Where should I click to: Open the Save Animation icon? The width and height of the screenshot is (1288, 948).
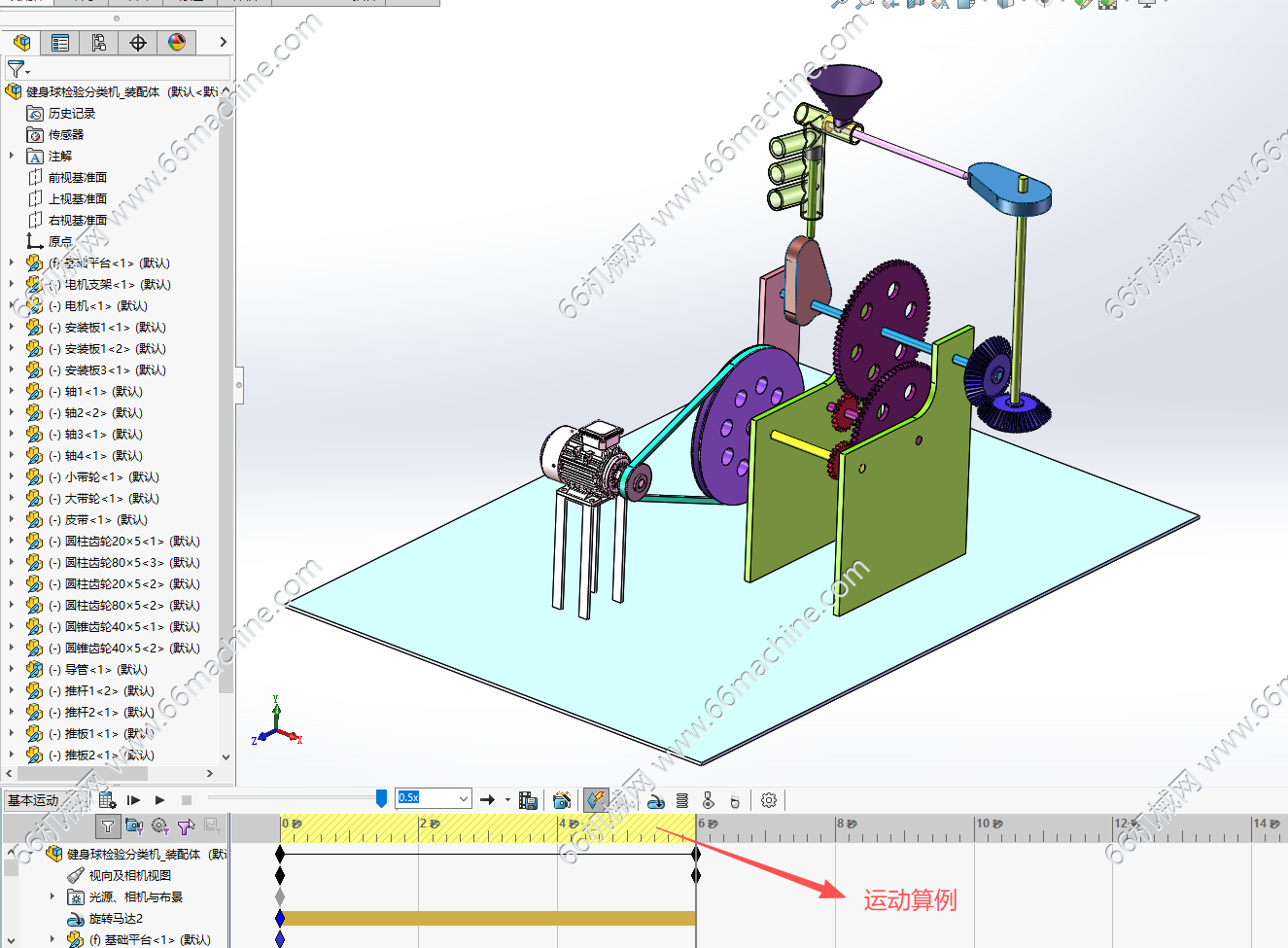click(528, 800)
